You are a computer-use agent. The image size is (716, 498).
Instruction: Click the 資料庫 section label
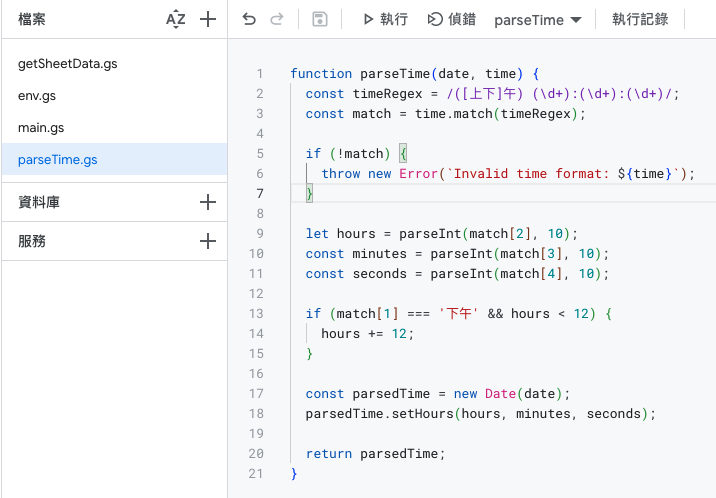pos(39,202)
